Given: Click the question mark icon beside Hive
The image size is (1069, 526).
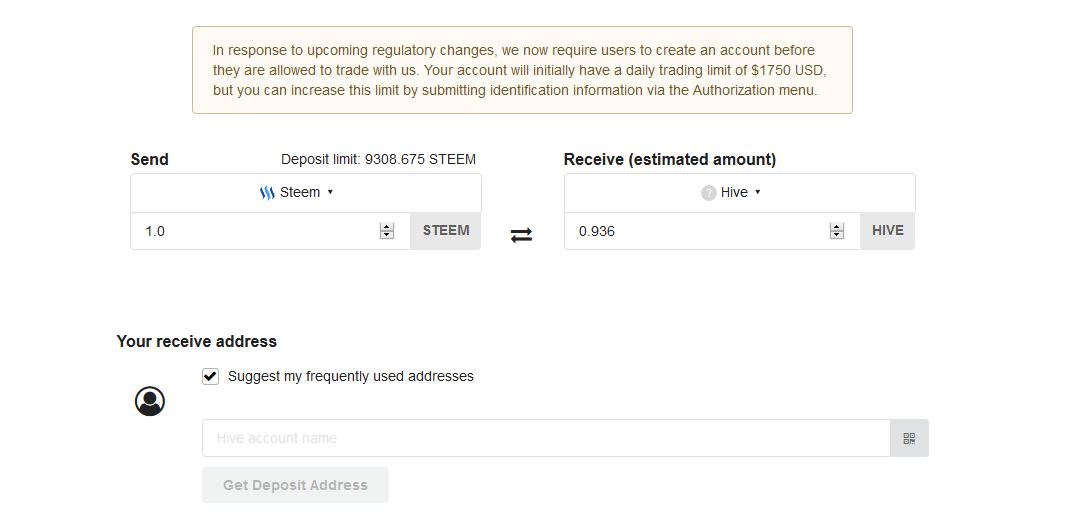Looking at the screenshot, I should (708, 193).
